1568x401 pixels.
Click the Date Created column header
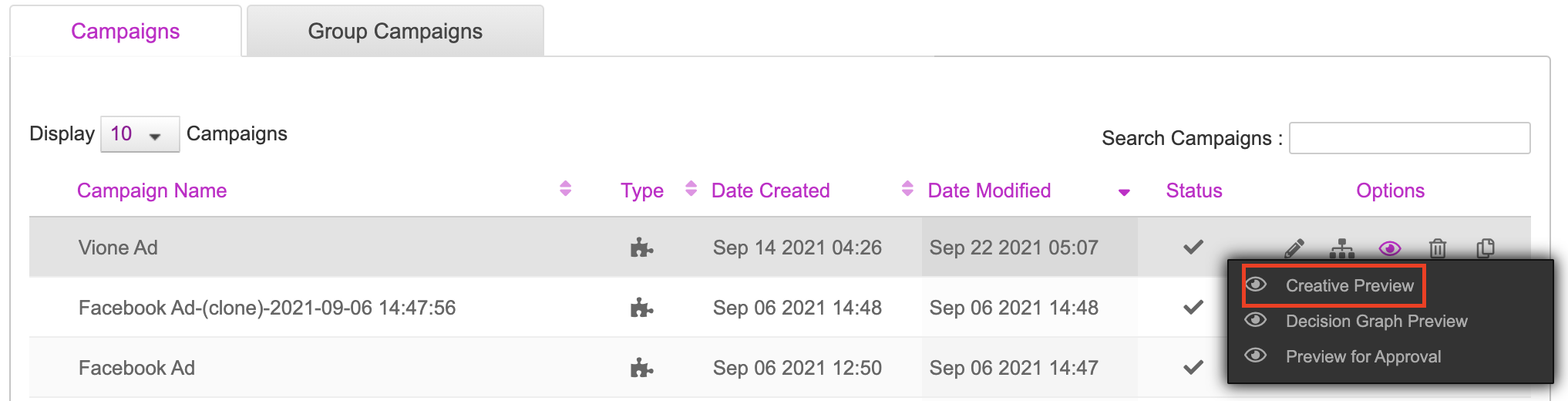pyautogui.click(x=770, y=190)
